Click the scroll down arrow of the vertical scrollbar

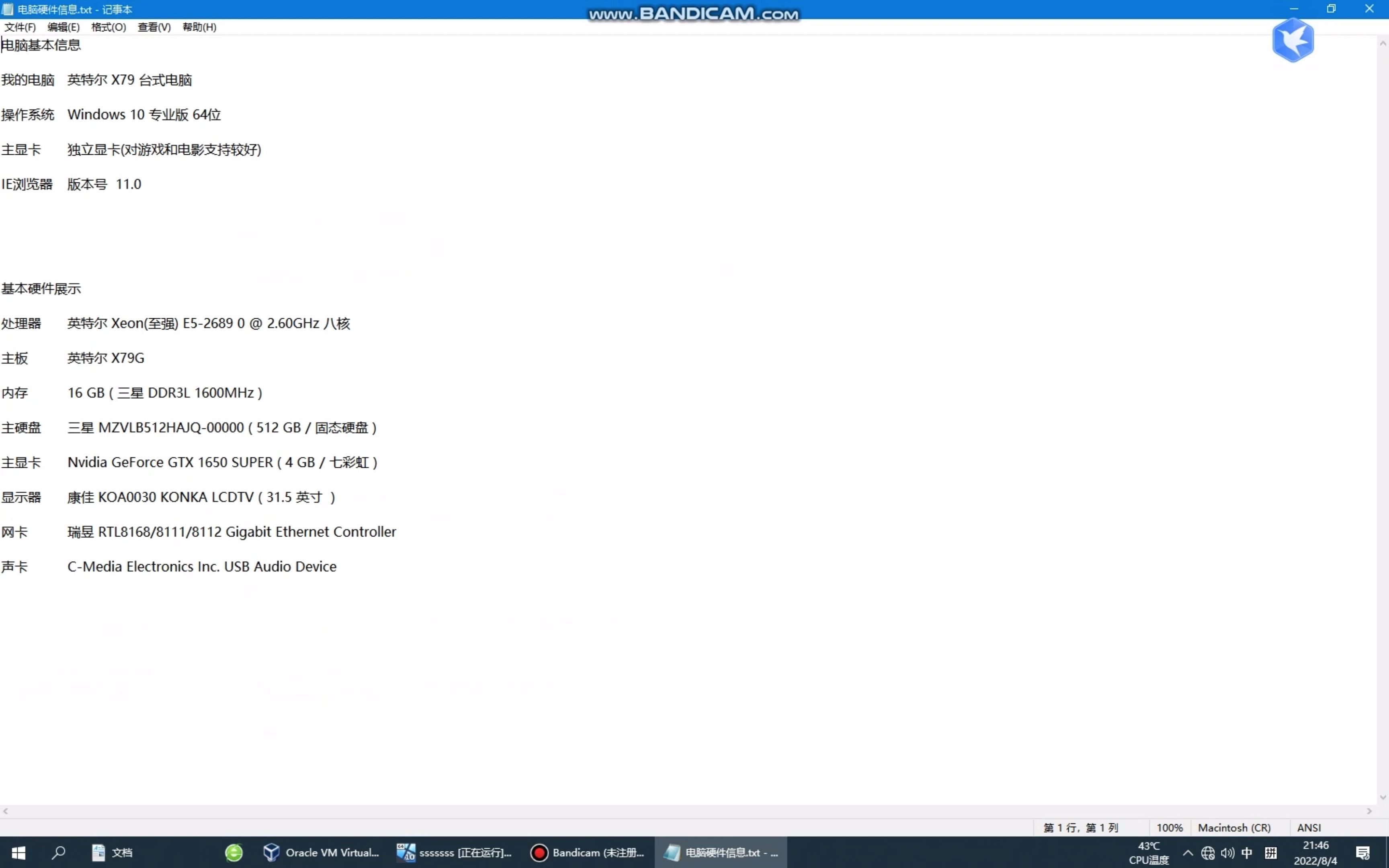[x=1383, y=797]
